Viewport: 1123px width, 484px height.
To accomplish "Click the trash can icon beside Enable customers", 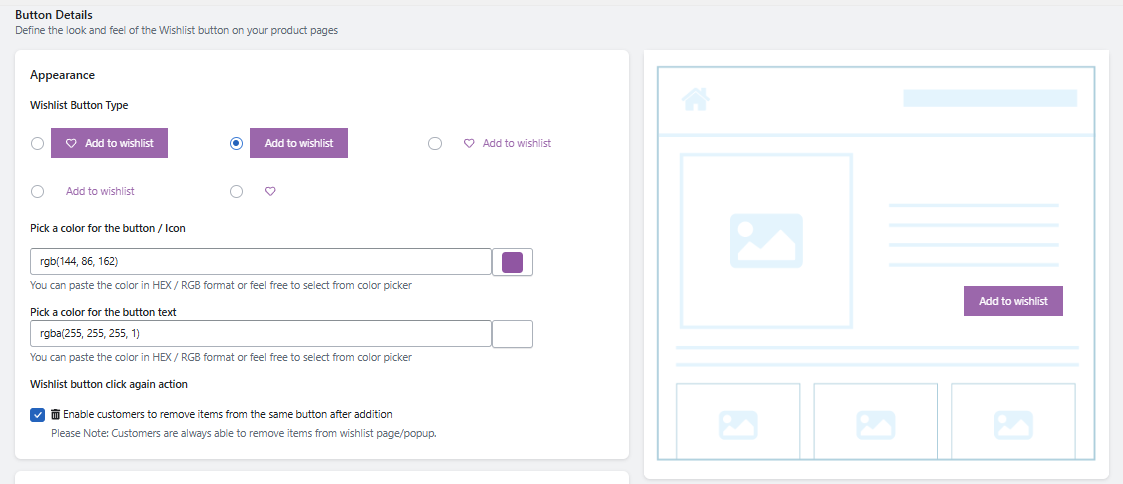I will point(56,414).
